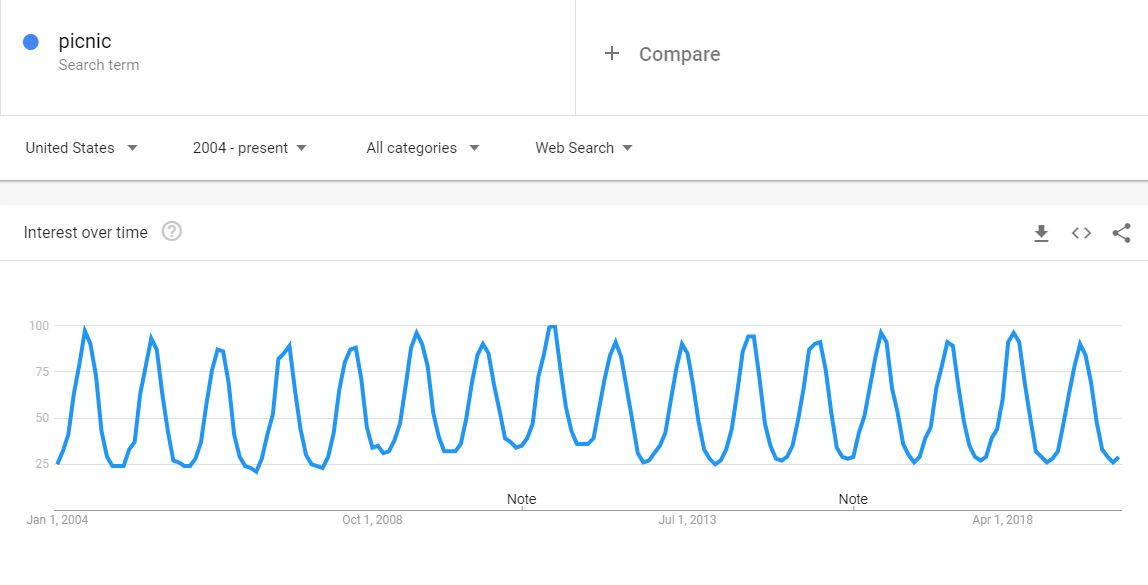
Task: Click the Oct 1, 2008 axis label
Action: click(372, 520)
